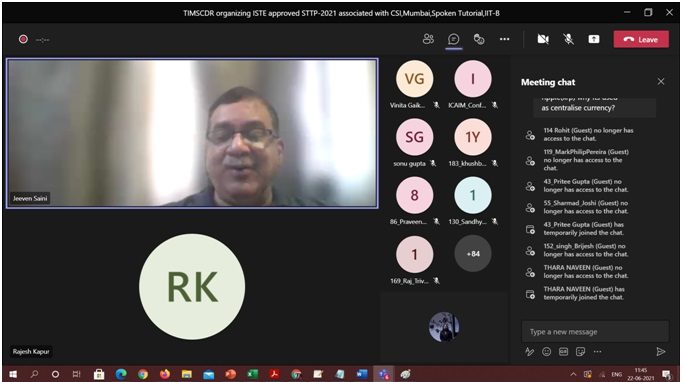The width and height of the screenshot is (684, 382).
Task: Open the emoji picker
Action: pyautogui.click(x=547, y=351)
